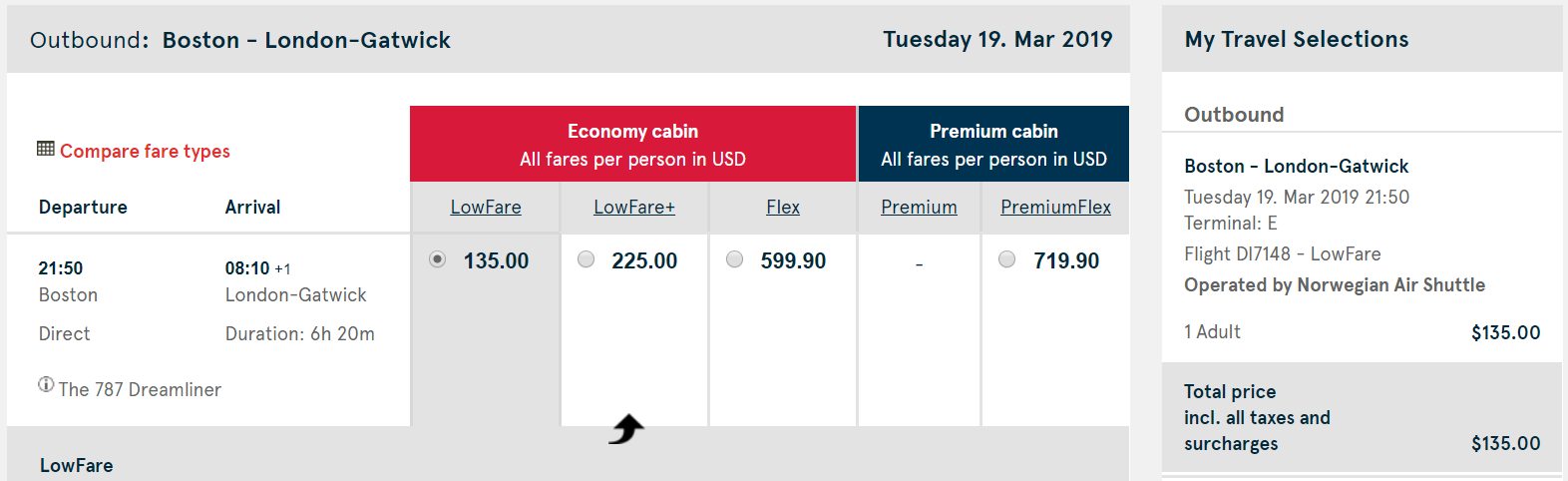This screenshot has height=481, width=1568.
Task: Click the Total price $135.00 amount
Action: [1505, 443]
